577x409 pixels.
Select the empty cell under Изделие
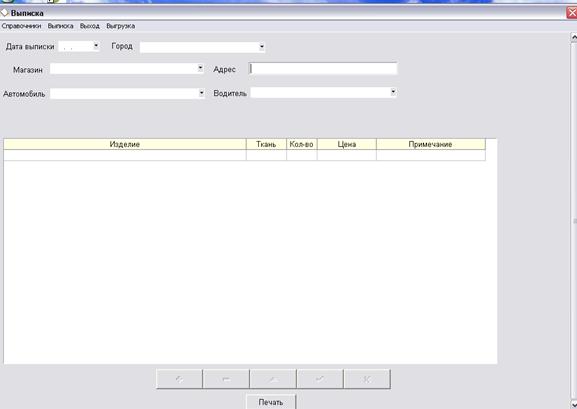[x=125, y=155]
